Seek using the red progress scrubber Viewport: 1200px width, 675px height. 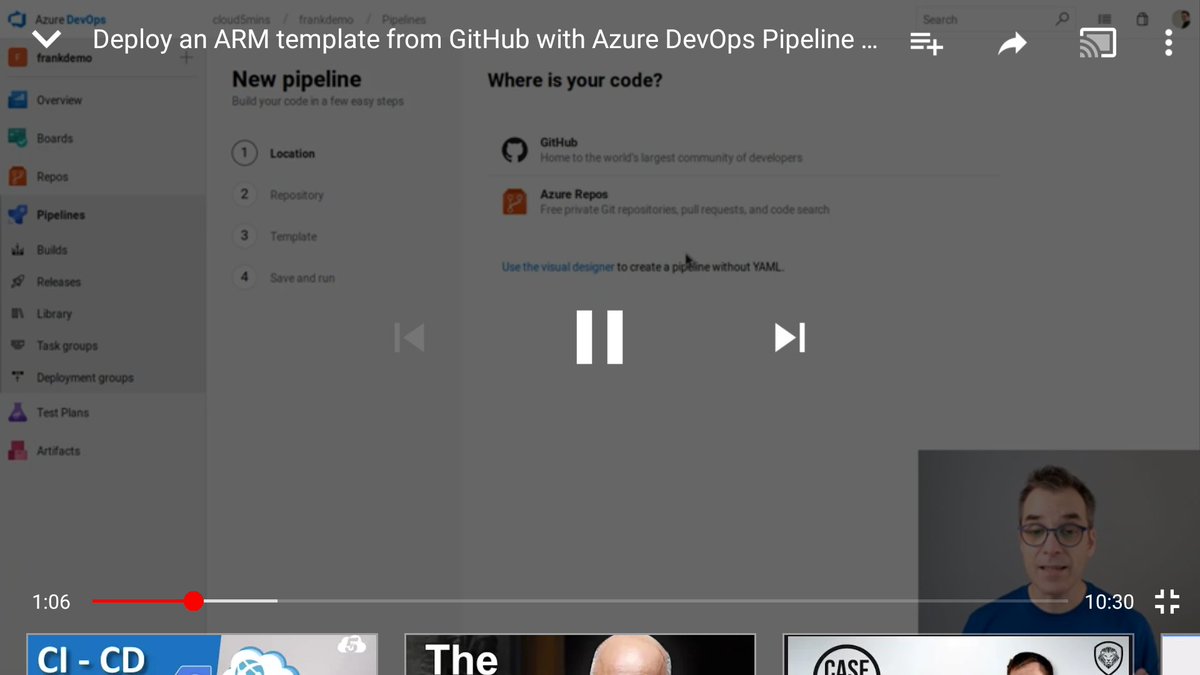click(x=193, y=601)
